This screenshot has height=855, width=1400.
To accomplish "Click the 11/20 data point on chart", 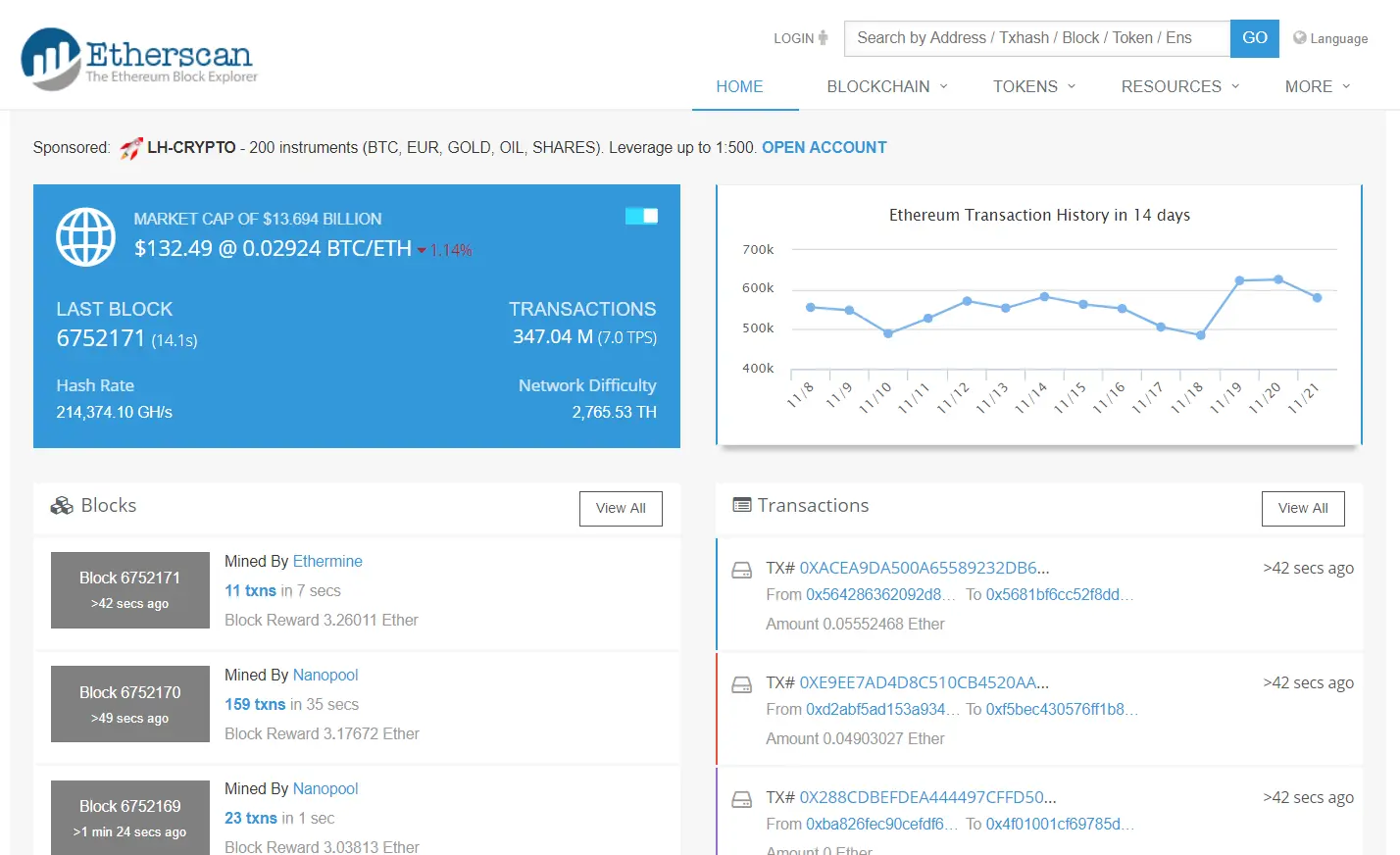I will [1277, 279].
